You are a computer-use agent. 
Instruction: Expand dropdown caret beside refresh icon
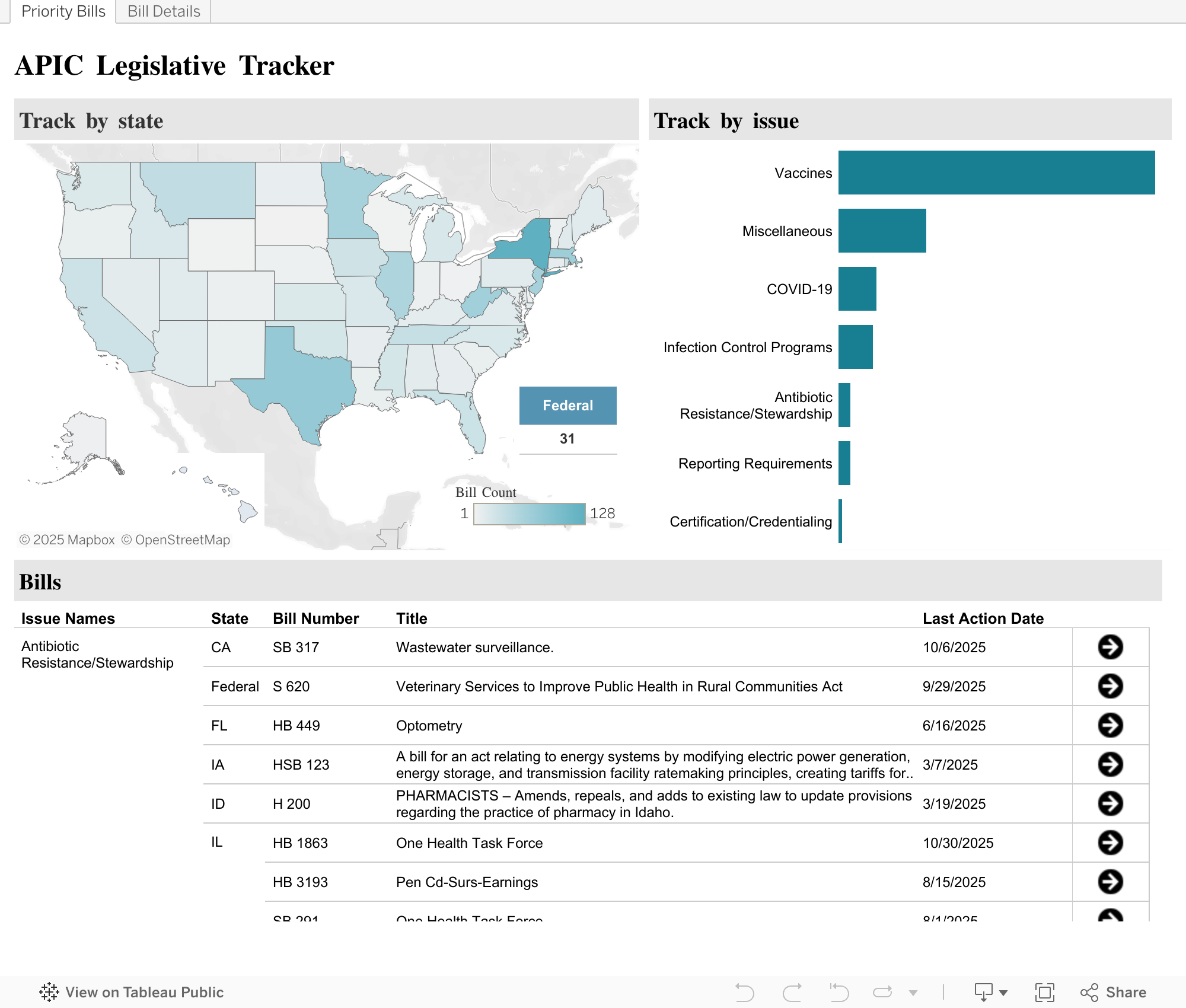click(913, 993)
